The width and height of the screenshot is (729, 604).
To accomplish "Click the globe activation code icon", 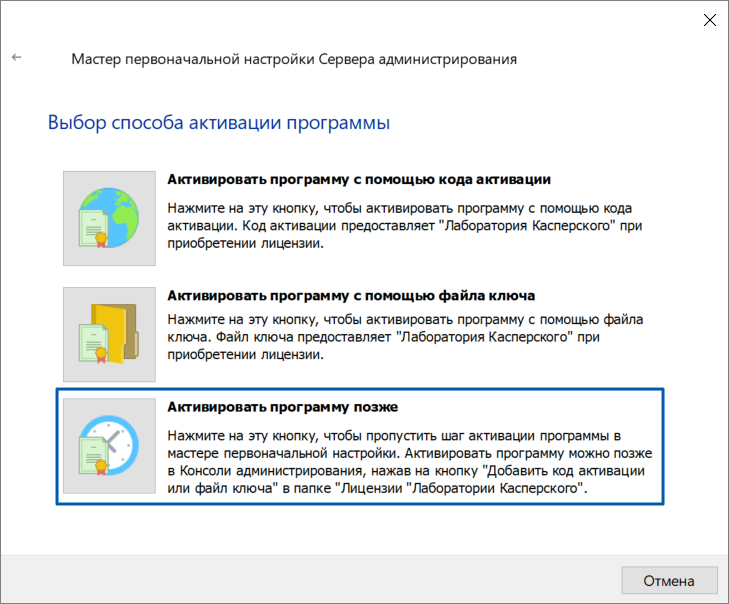I will click(109, 218).
